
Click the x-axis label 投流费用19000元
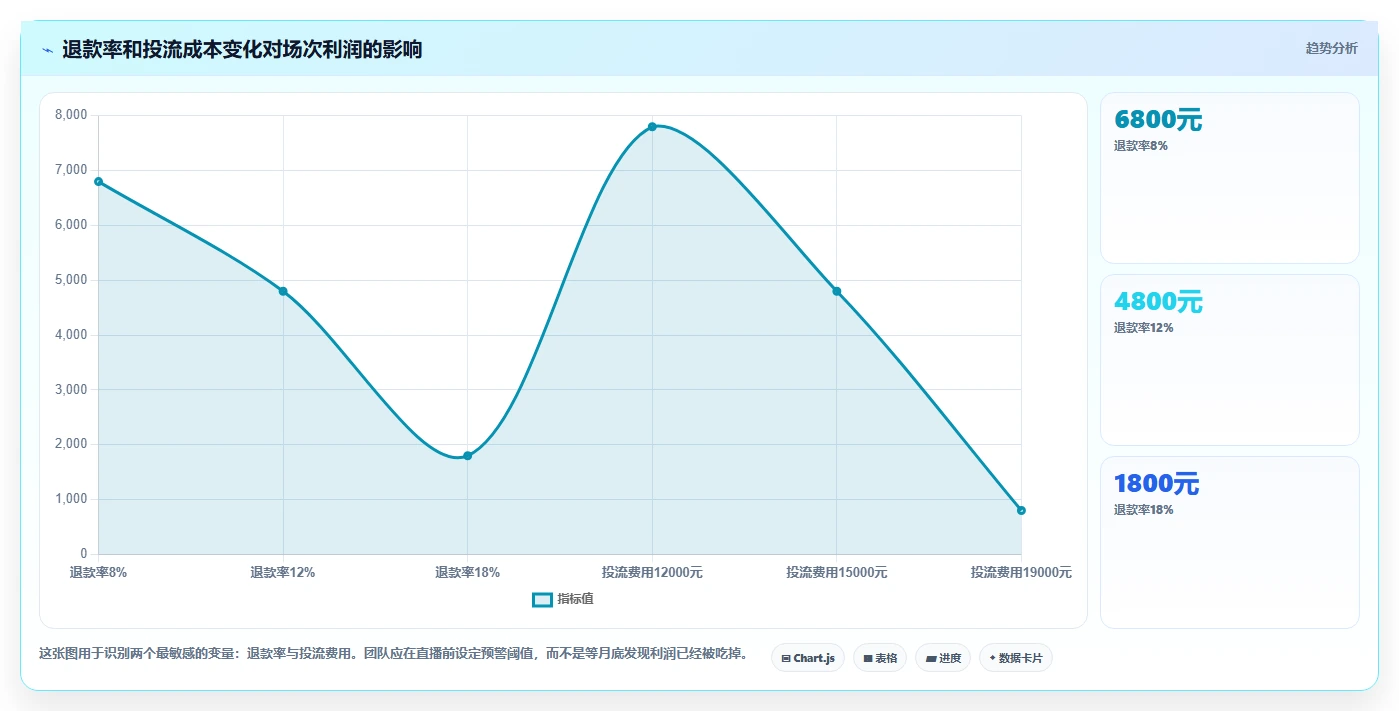pos(1021,573)
